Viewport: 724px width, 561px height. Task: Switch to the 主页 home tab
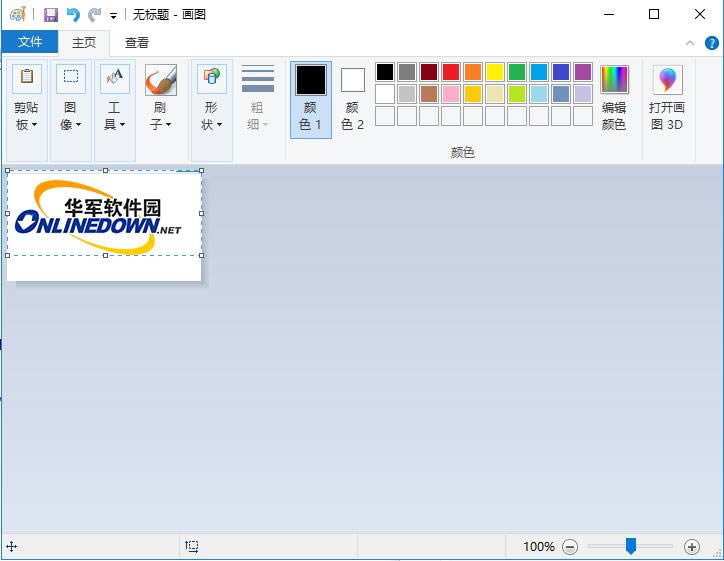tap(84, 42)
